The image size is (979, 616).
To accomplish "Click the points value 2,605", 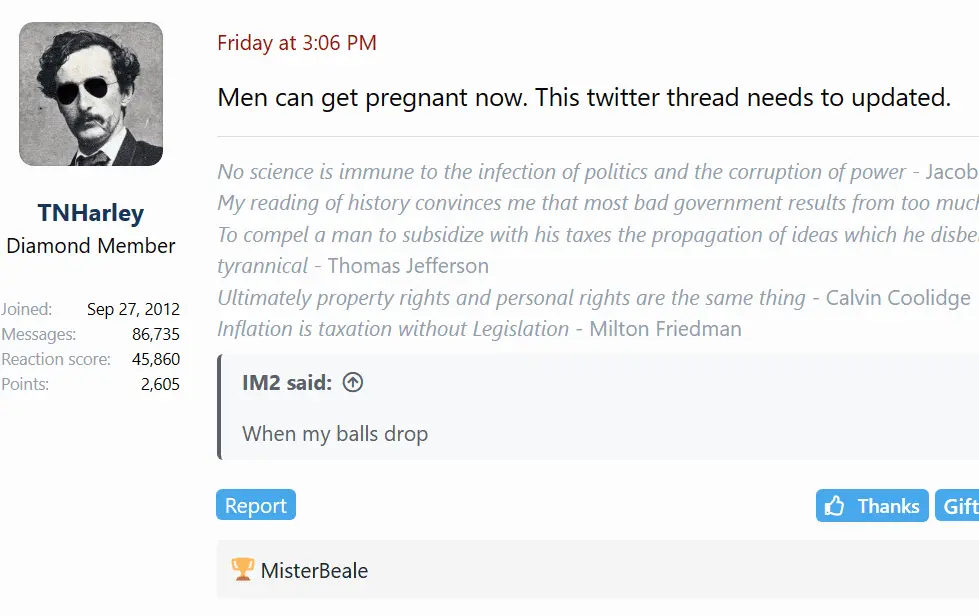I will point(160,384).
